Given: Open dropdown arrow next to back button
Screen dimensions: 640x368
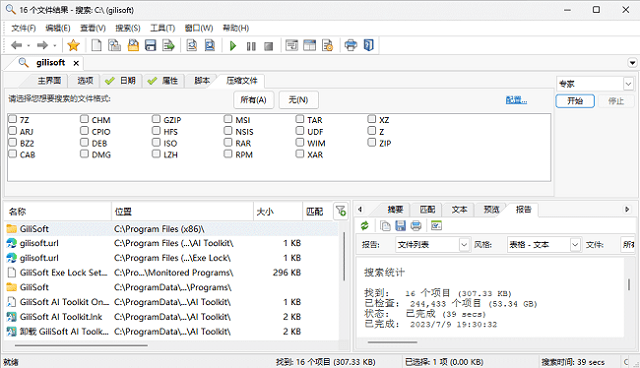Looking at the screenshot, I should pyautogui.click(x=29, y=46).
